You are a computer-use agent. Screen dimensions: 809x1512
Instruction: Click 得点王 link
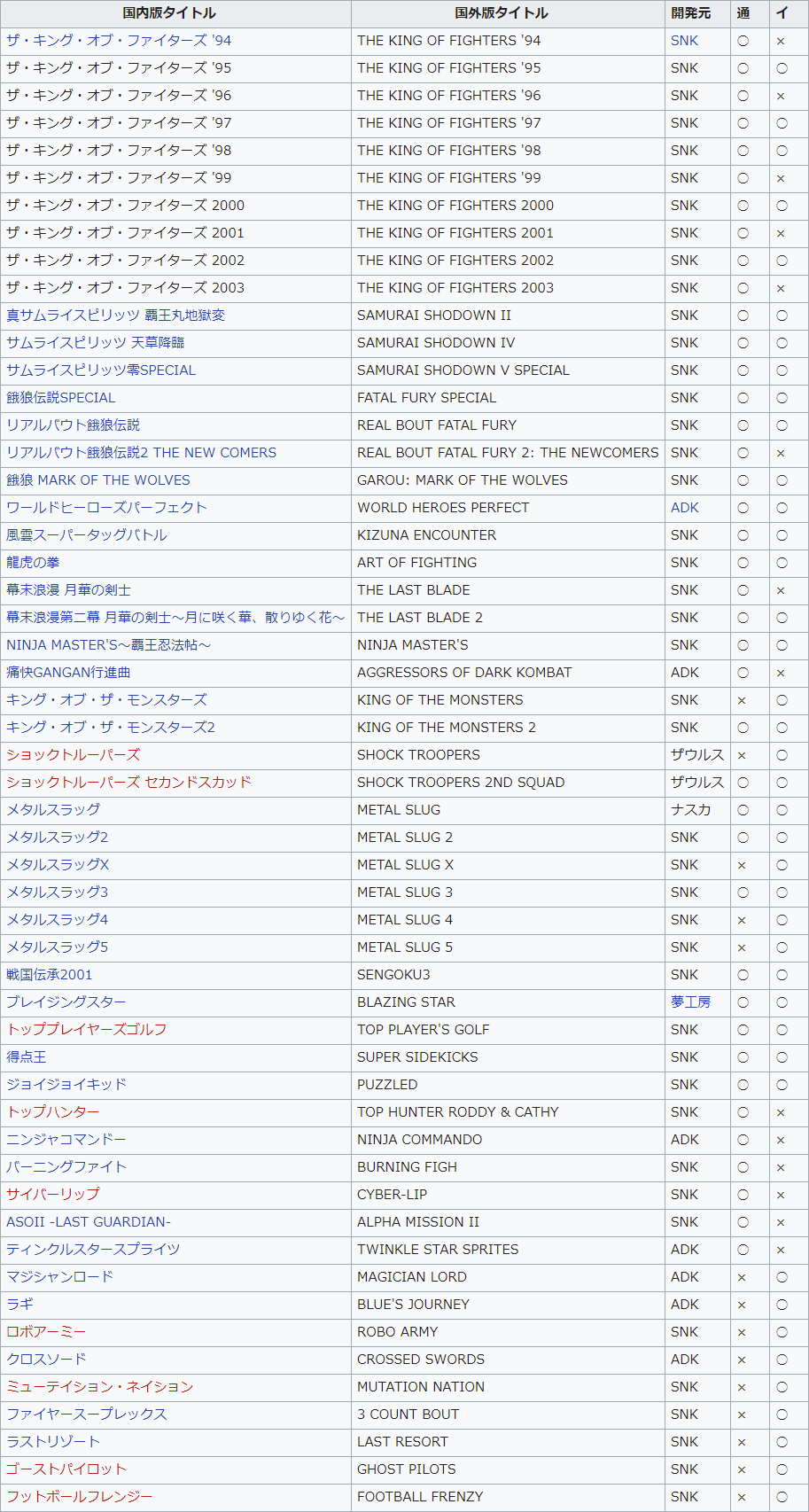pyautogui.click(x=26, y=1057)
